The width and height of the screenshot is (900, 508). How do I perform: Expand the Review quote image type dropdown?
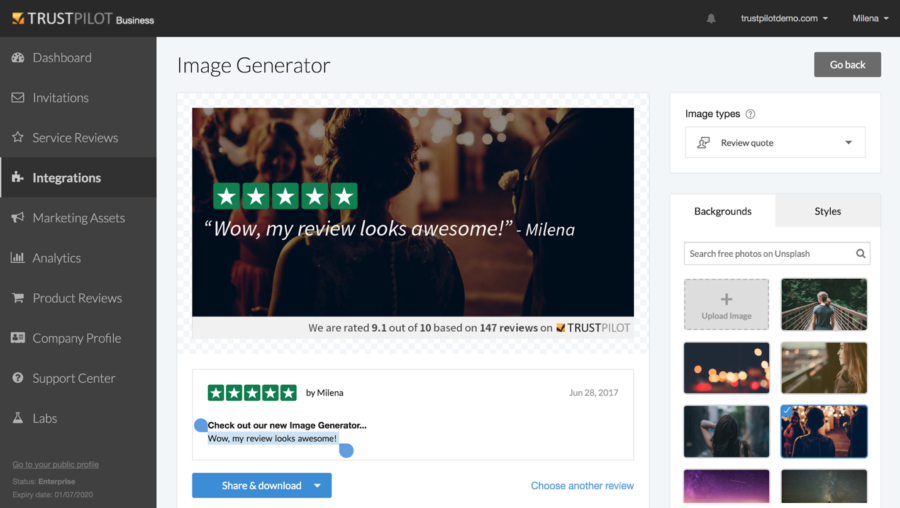coord(775,142)
